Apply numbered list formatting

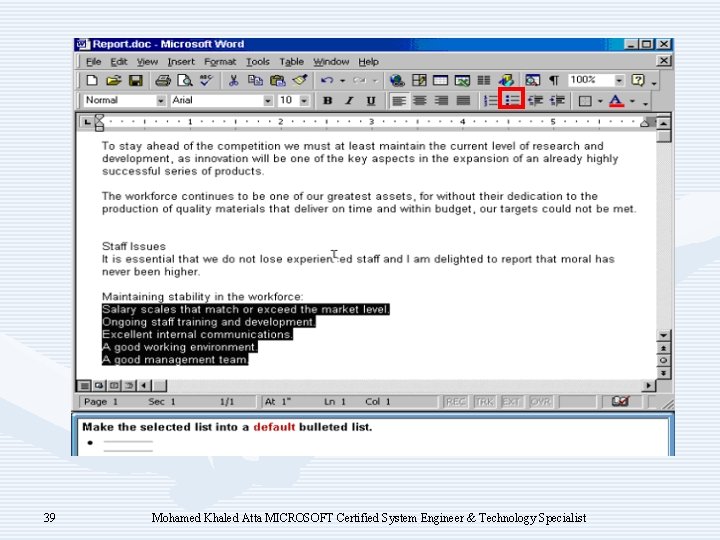pyautogui.click(x=490, y=101)
